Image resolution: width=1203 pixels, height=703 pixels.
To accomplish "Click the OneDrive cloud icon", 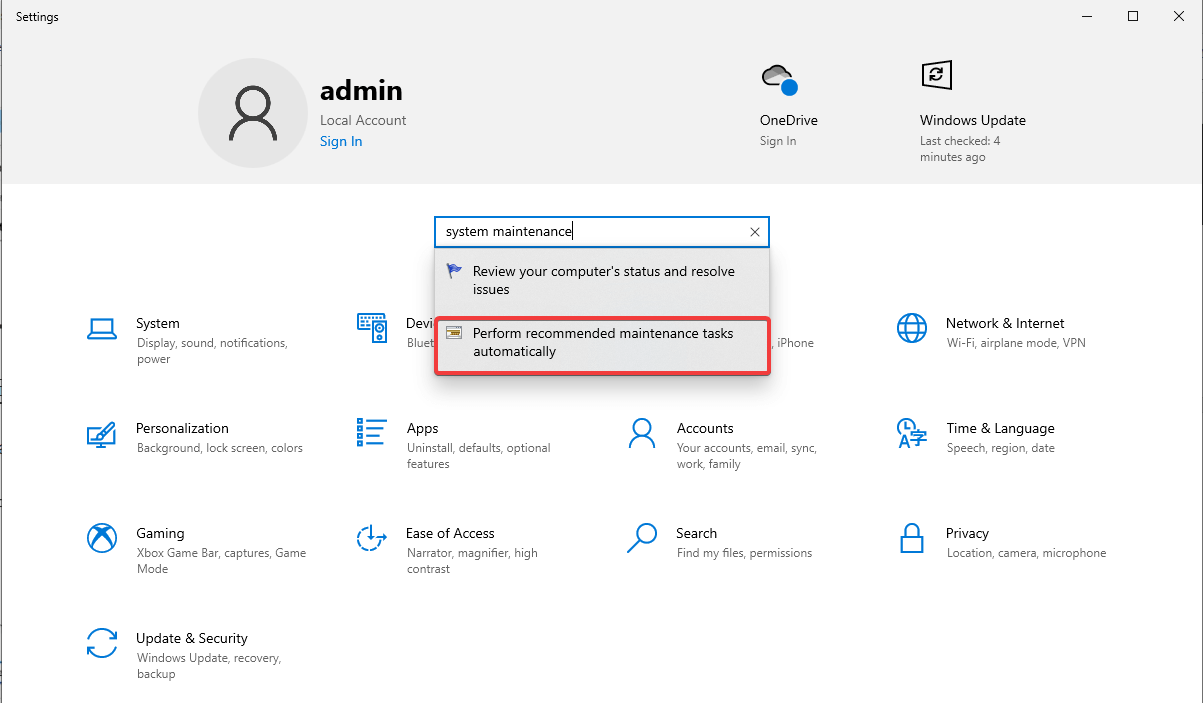I will (779, 76).
